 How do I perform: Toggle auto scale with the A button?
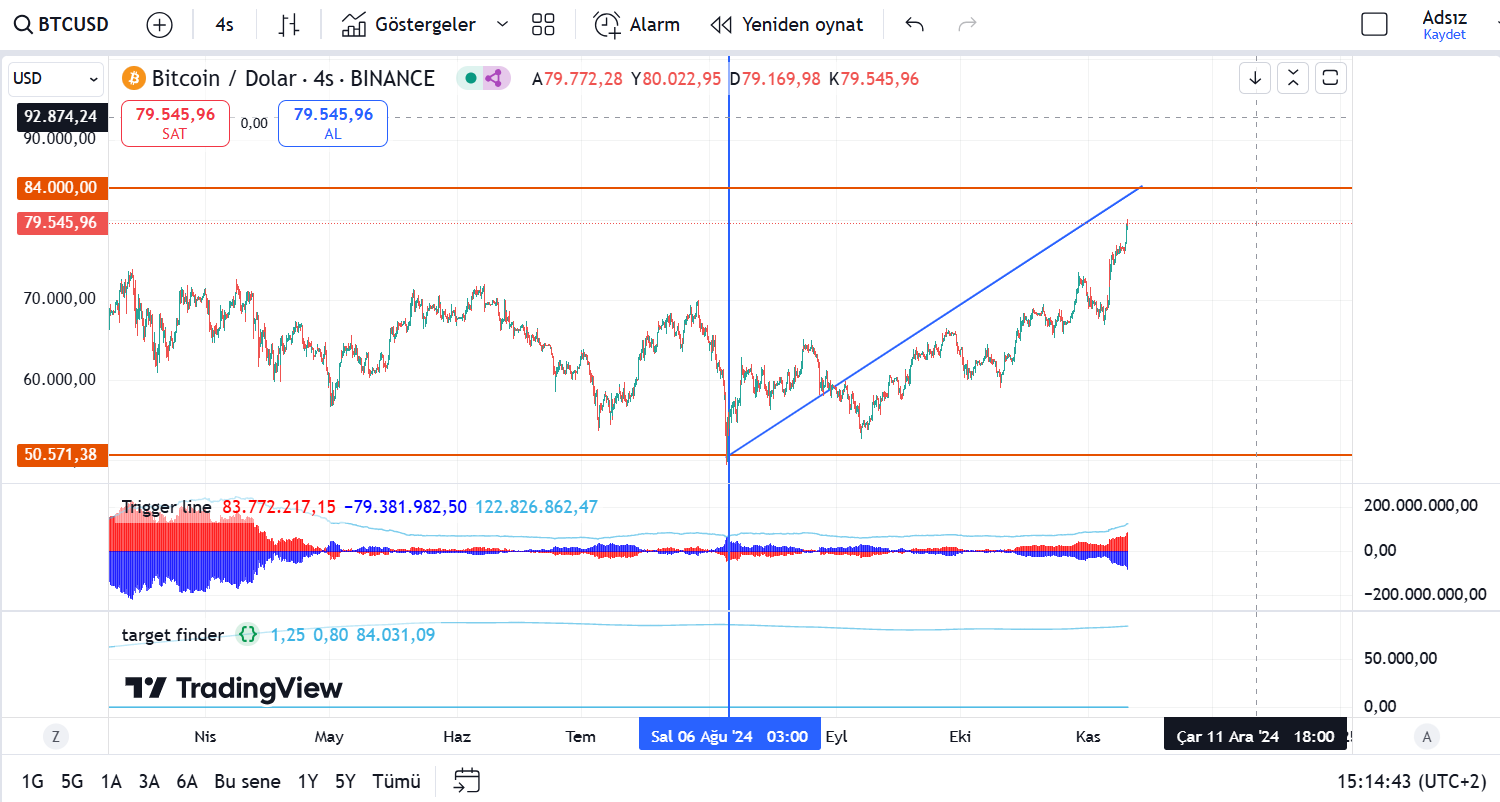(x=1427, y=737)
